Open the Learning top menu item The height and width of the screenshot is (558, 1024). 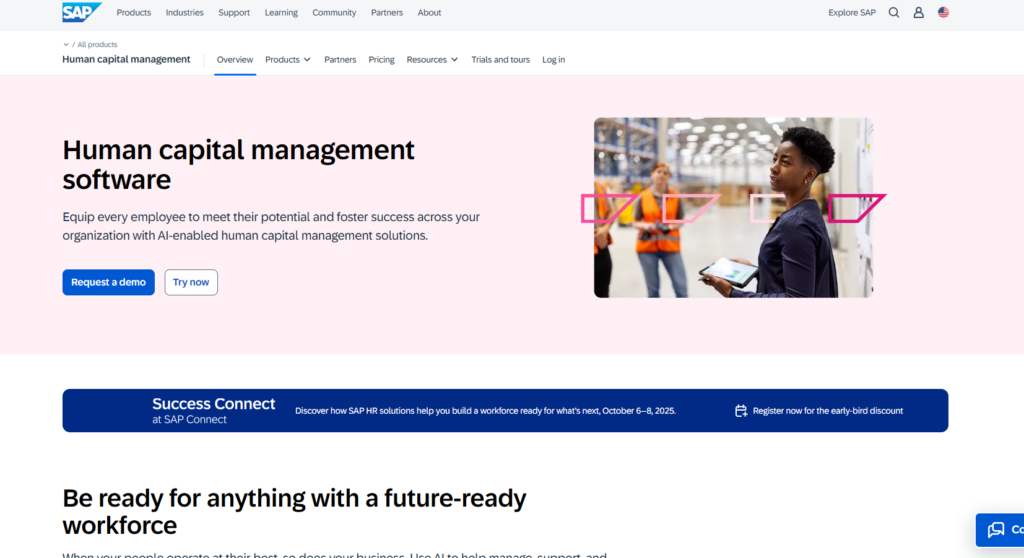pyautogui.click(x=281, y=13)
